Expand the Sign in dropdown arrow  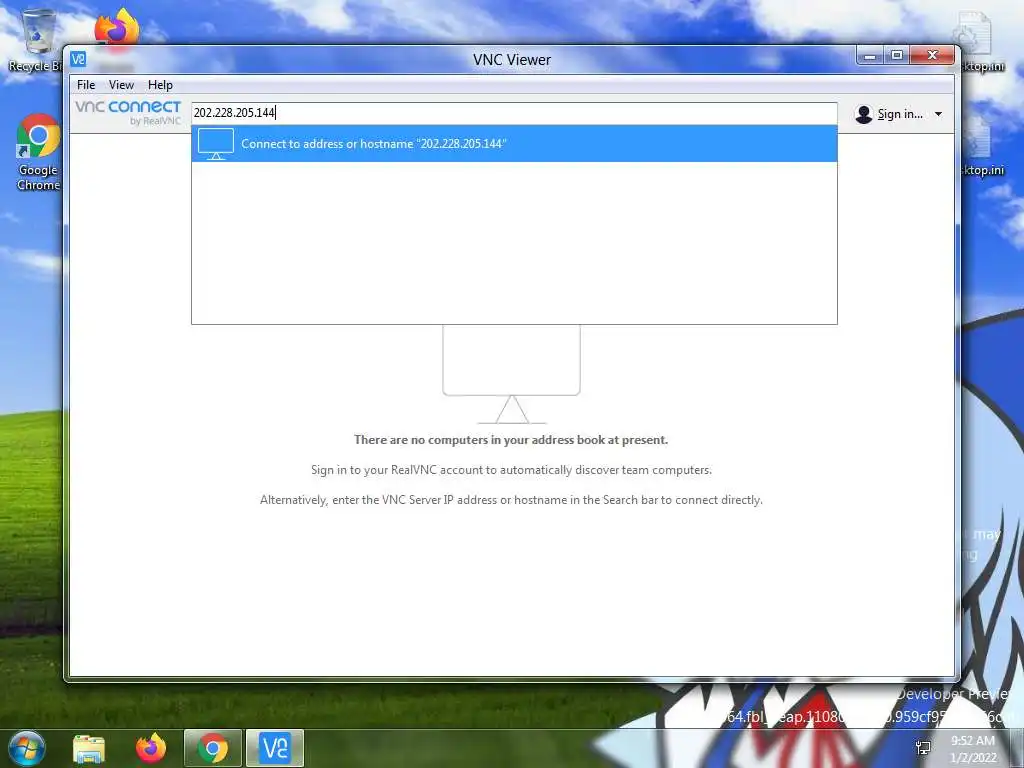click(x=938, y=114)
